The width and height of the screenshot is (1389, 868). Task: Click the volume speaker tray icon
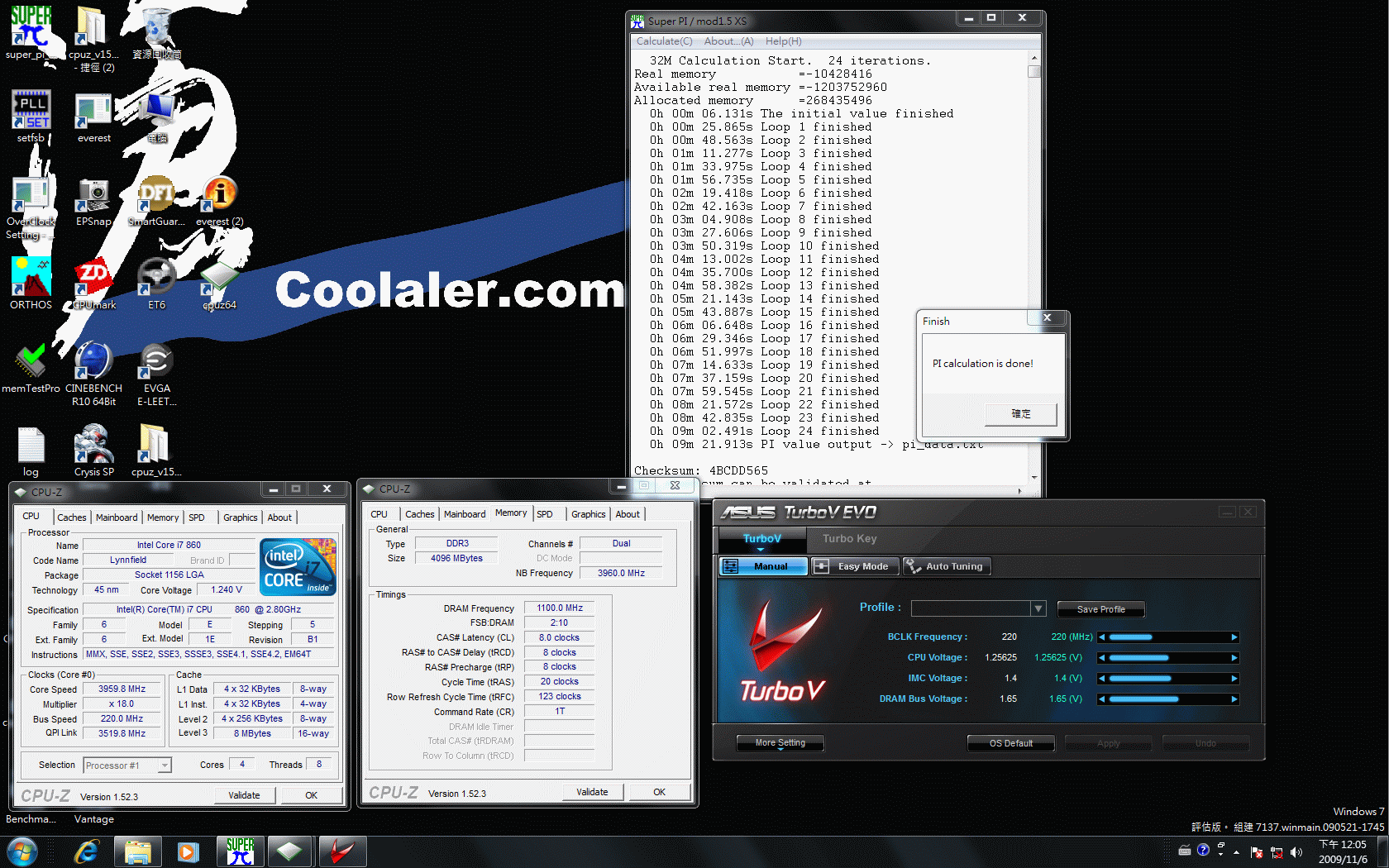[1296, 851]
